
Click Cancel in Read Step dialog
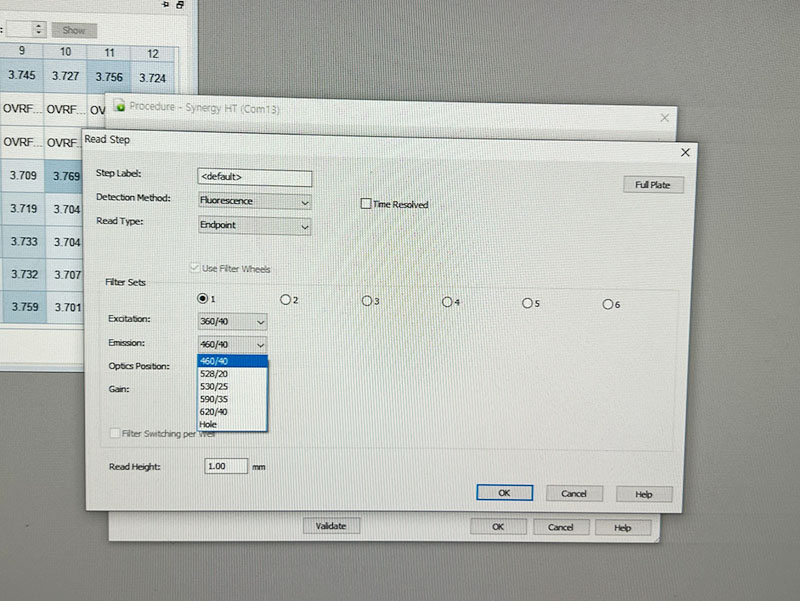pyautogui.click(x=574, y=493)
